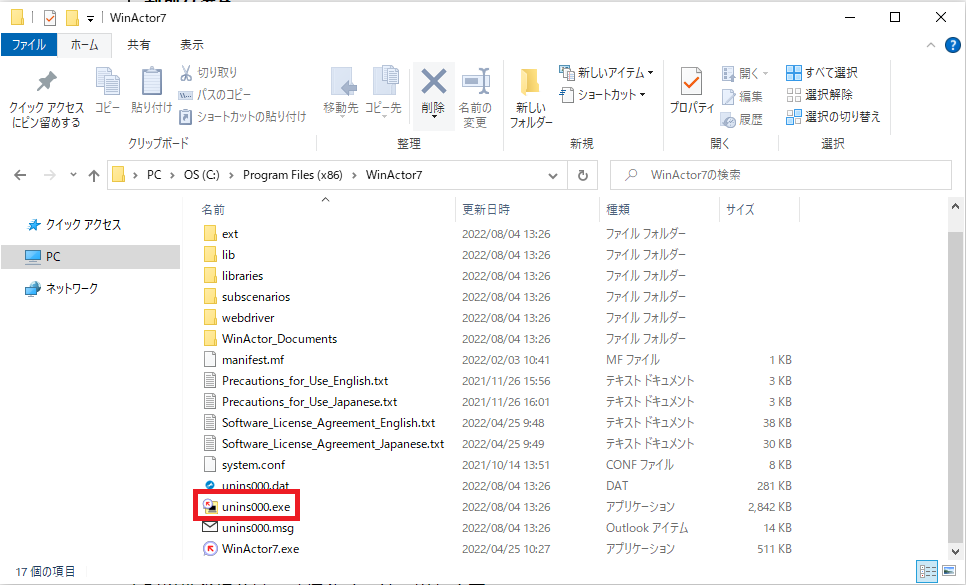Open Properties (プロパティ) in the ribbon
The image size is (966, 585).
692,91
